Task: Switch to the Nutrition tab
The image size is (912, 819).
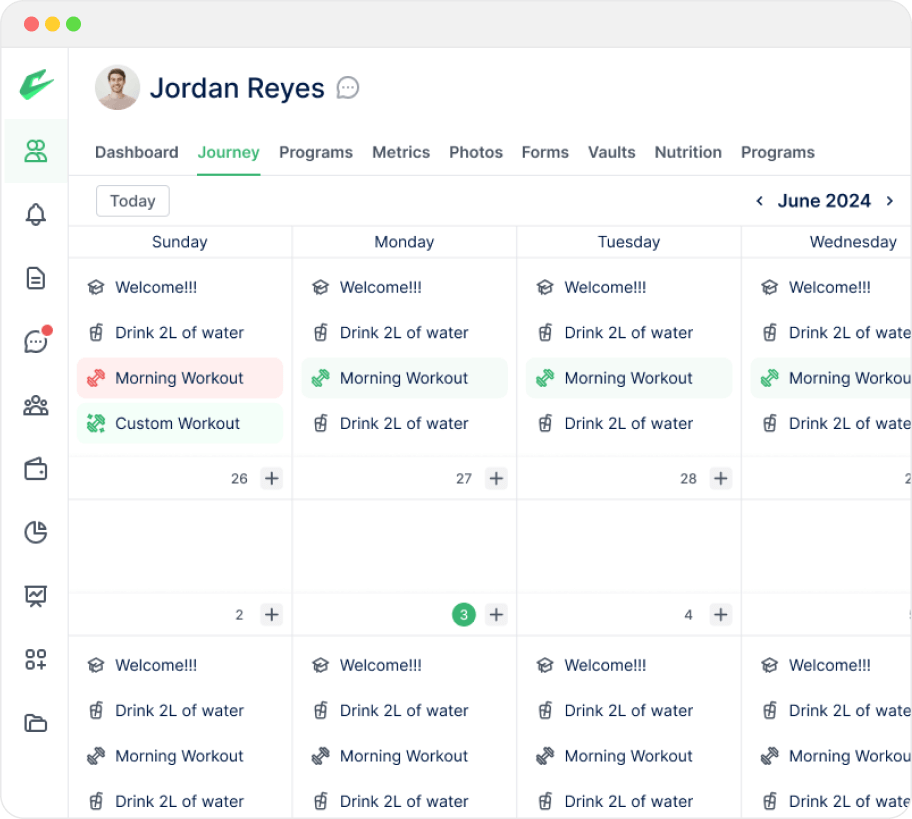Action: coord(688,152)
